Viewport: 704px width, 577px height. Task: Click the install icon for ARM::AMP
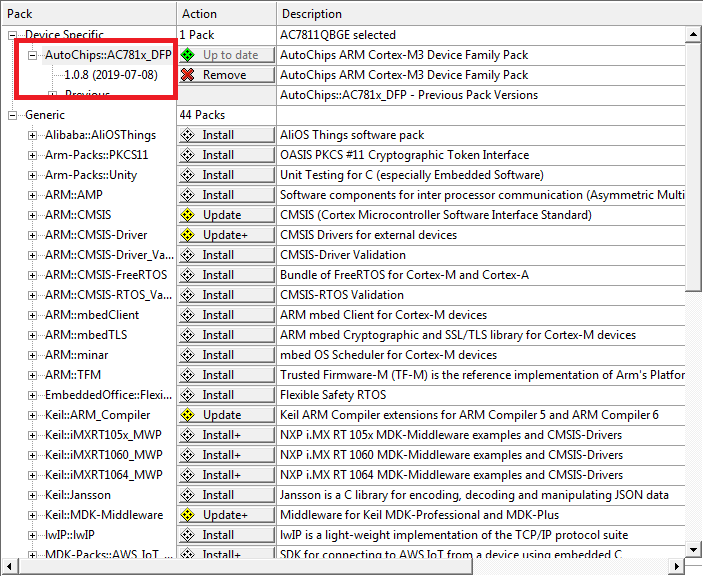point(187,195)
